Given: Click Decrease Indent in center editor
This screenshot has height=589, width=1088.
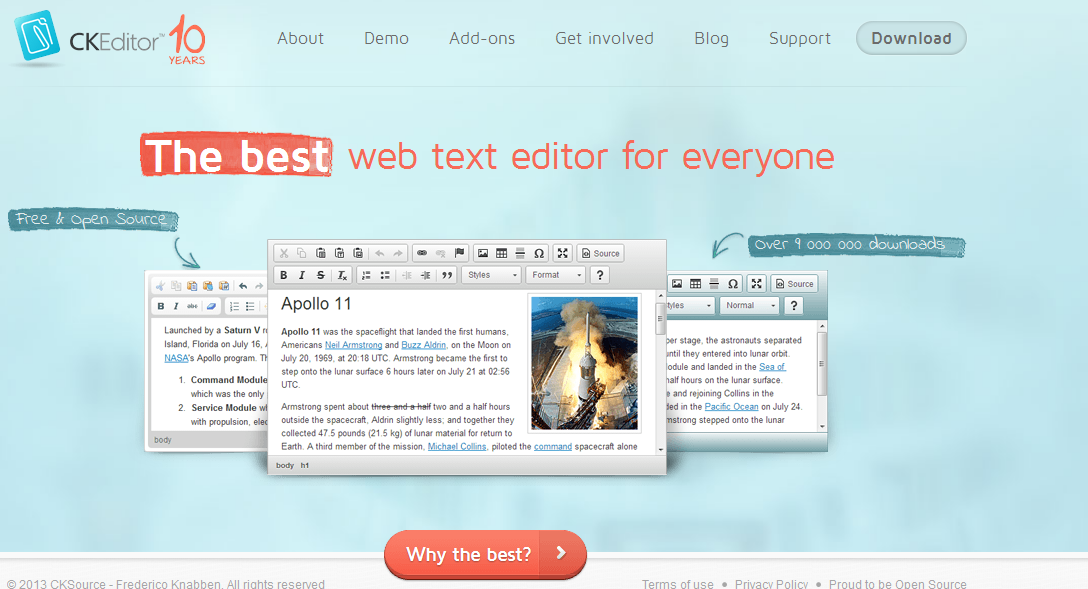Looking at the screenshot, I should click(x=407, y=275).
